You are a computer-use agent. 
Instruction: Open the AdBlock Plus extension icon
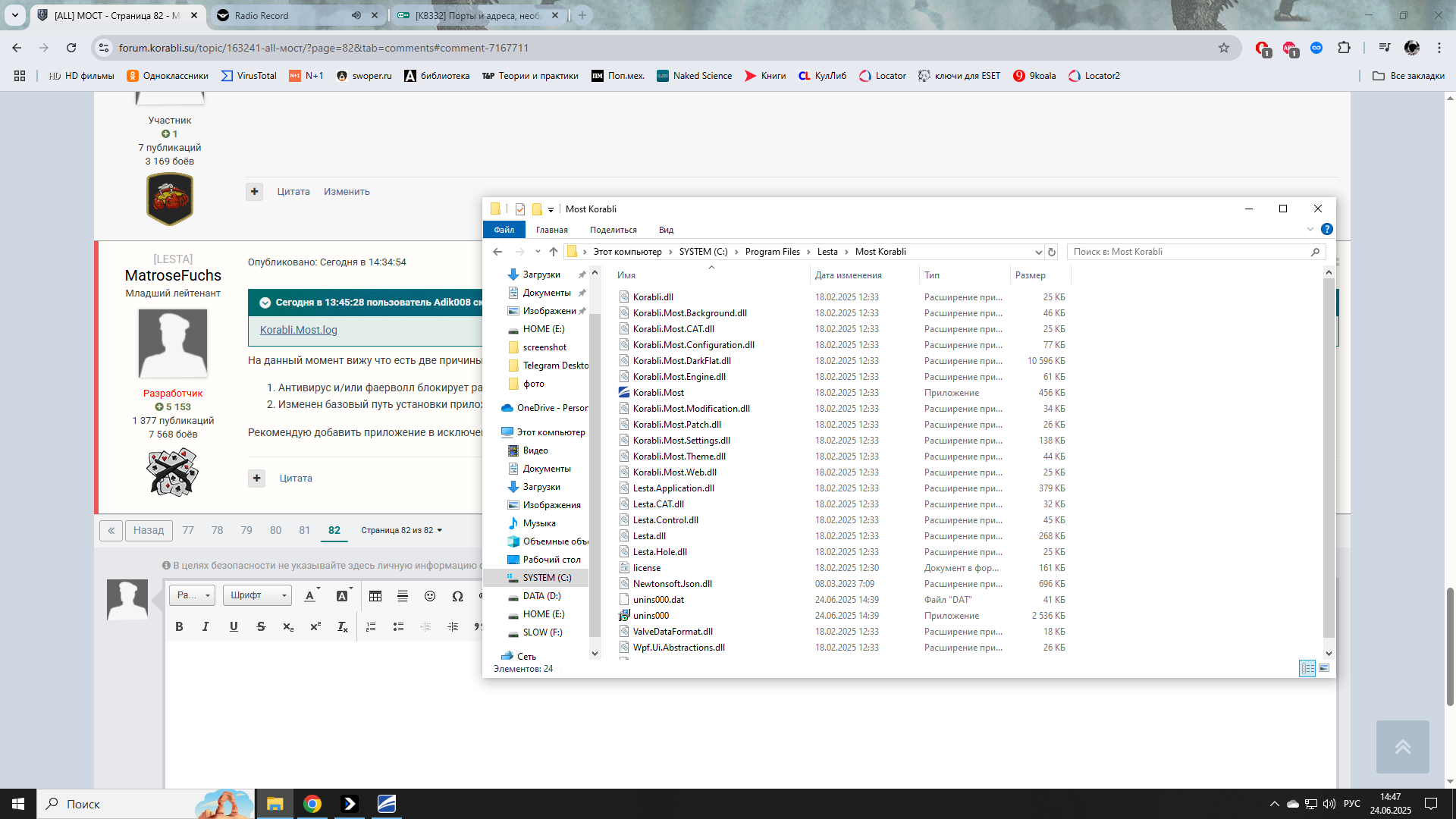1289,48
